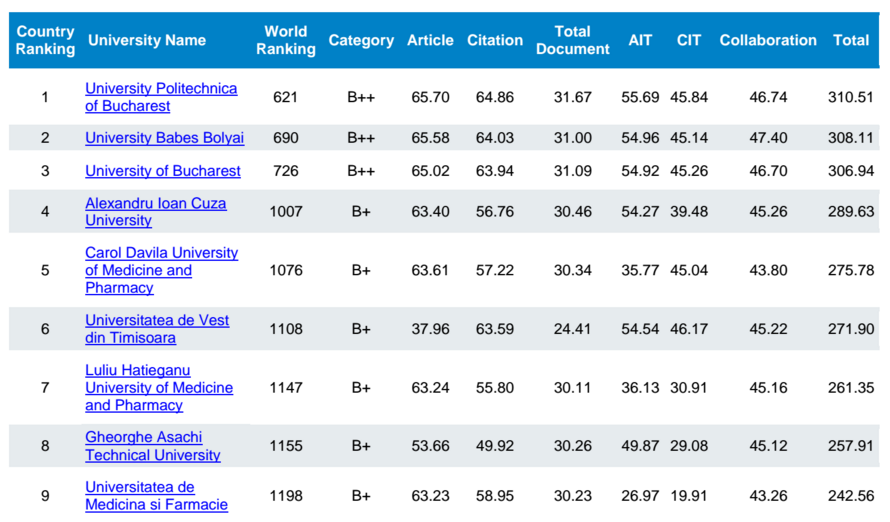This screenshot has height=522, width=890.
Task: Select collaboration value 43.80
Action: pyautogui.click(x=768, y=270)
